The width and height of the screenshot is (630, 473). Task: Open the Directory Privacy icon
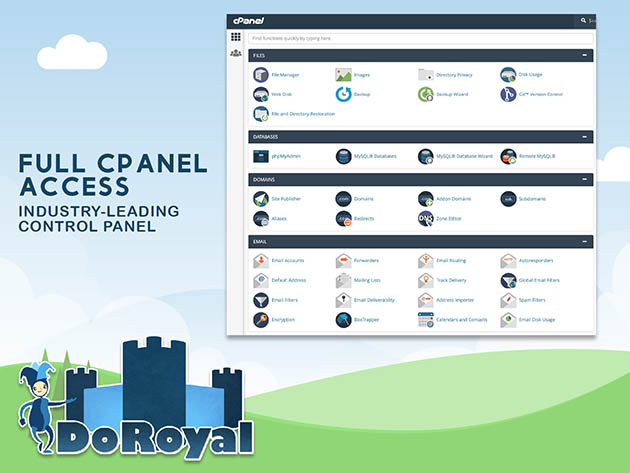(x=425, y=75)
